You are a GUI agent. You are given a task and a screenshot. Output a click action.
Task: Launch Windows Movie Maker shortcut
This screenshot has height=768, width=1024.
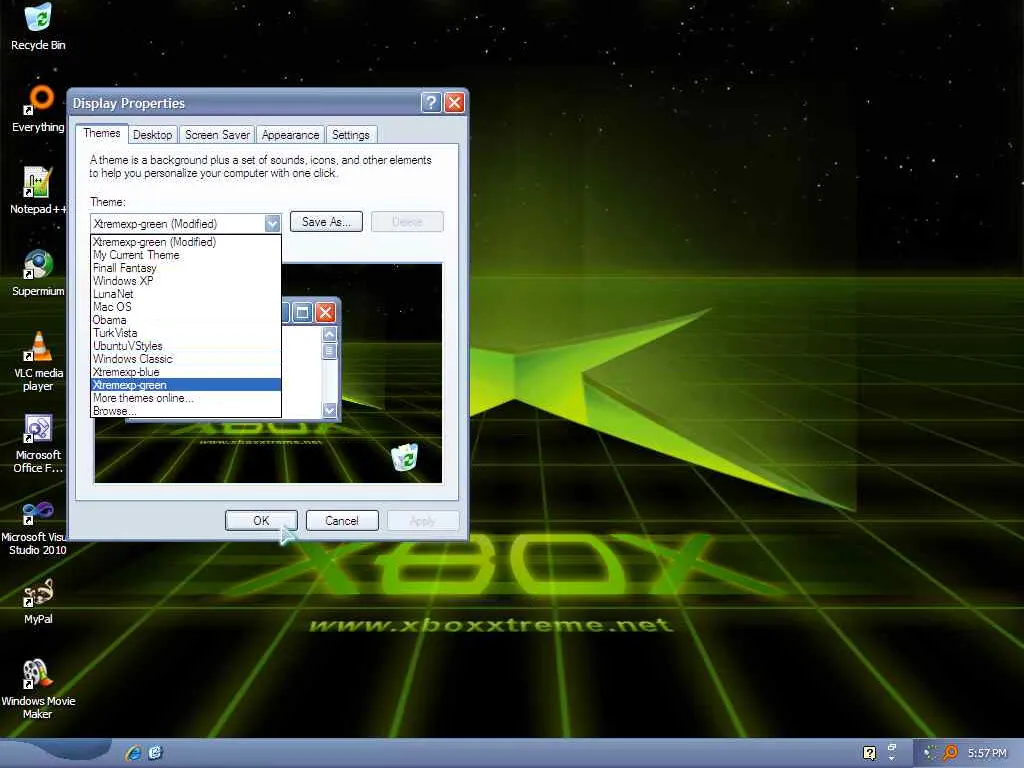tap(38, 690)
